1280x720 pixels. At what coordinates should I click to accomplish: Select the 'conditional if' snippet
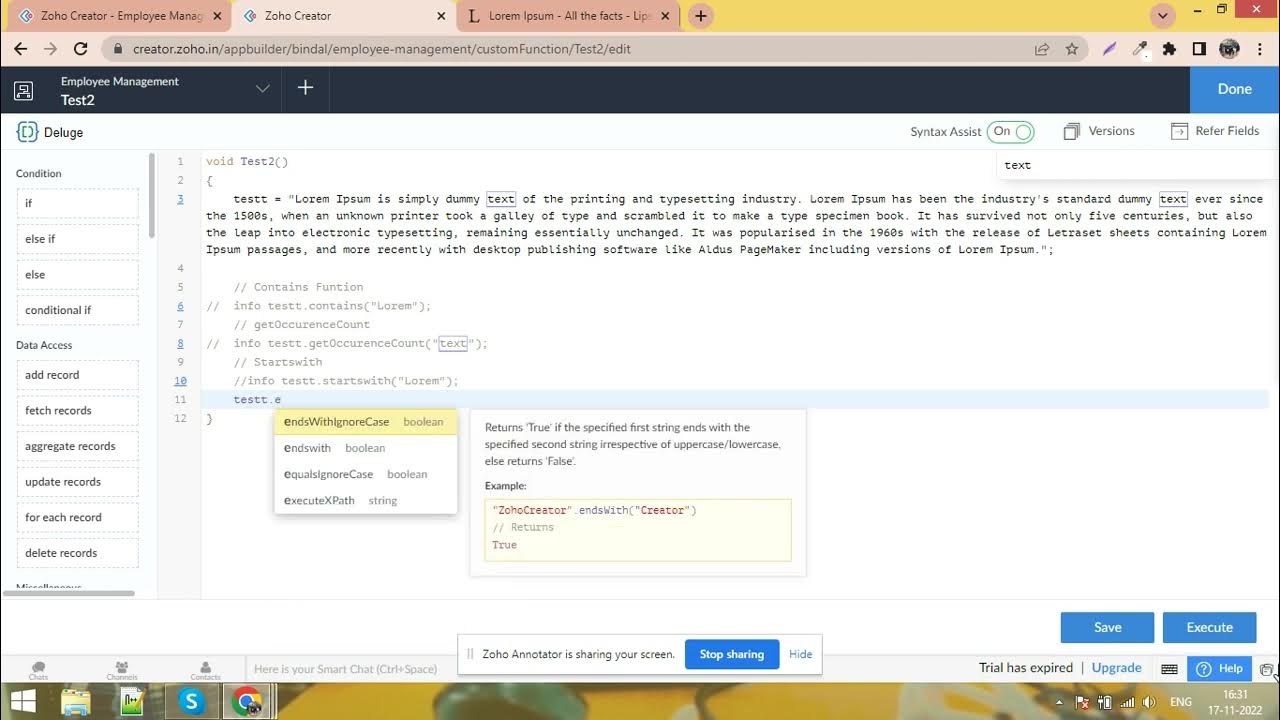tap(77, 310)
